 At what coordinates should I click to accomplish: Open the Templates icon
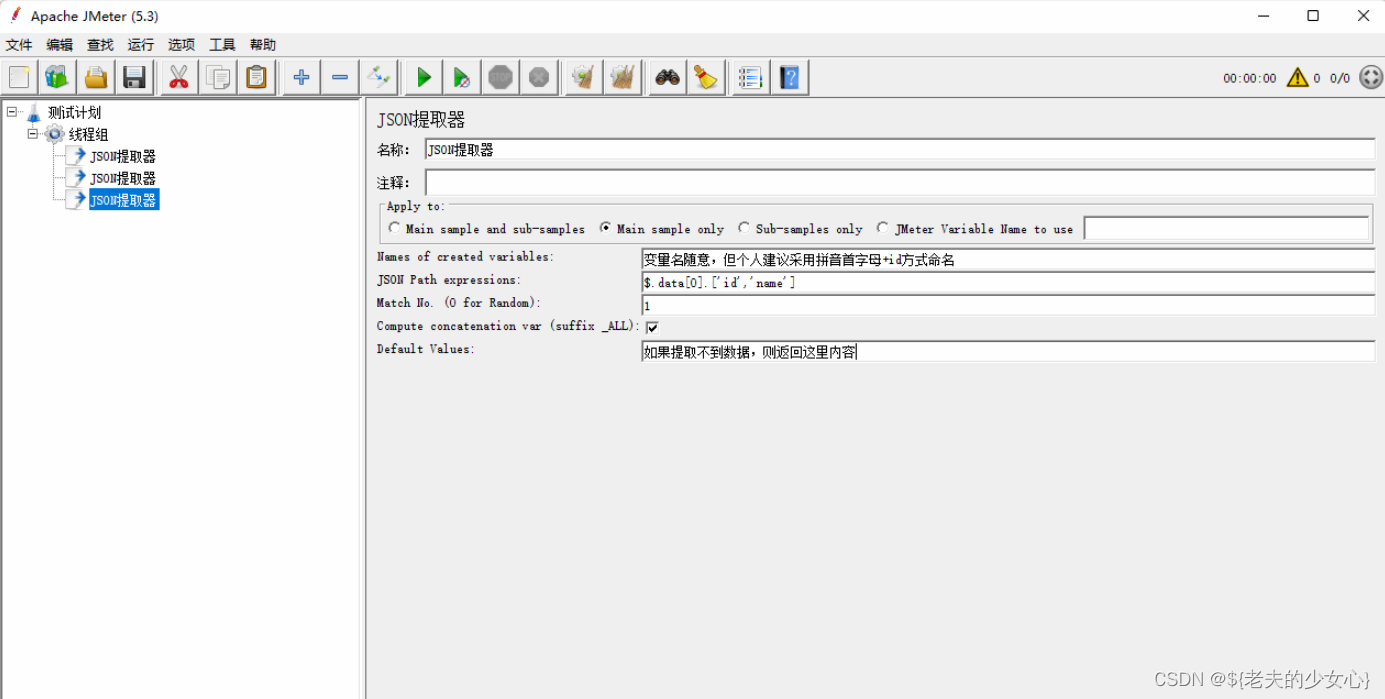[x=56, y=77]
